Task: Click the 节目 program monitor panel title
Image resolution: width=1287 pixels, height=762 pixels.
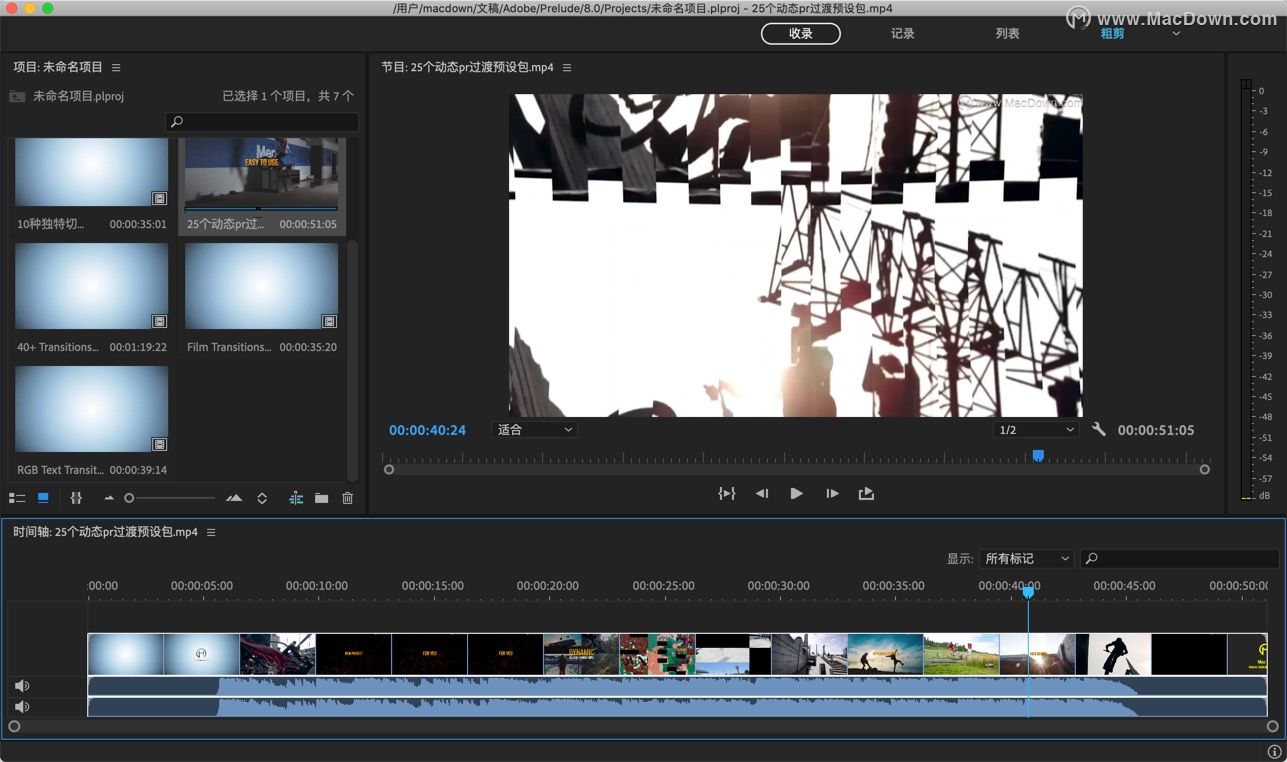Action: point(467,67)
